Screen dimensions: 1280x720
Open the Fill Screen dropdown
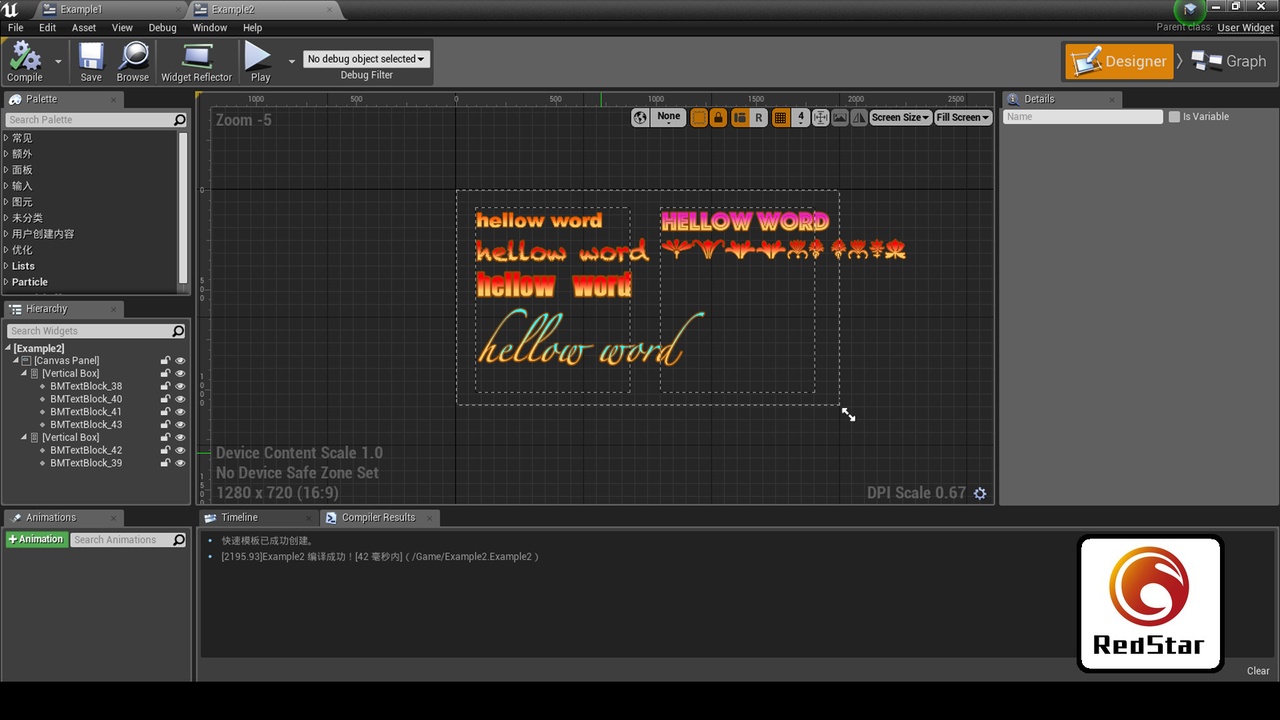click(x=963, y=118)
